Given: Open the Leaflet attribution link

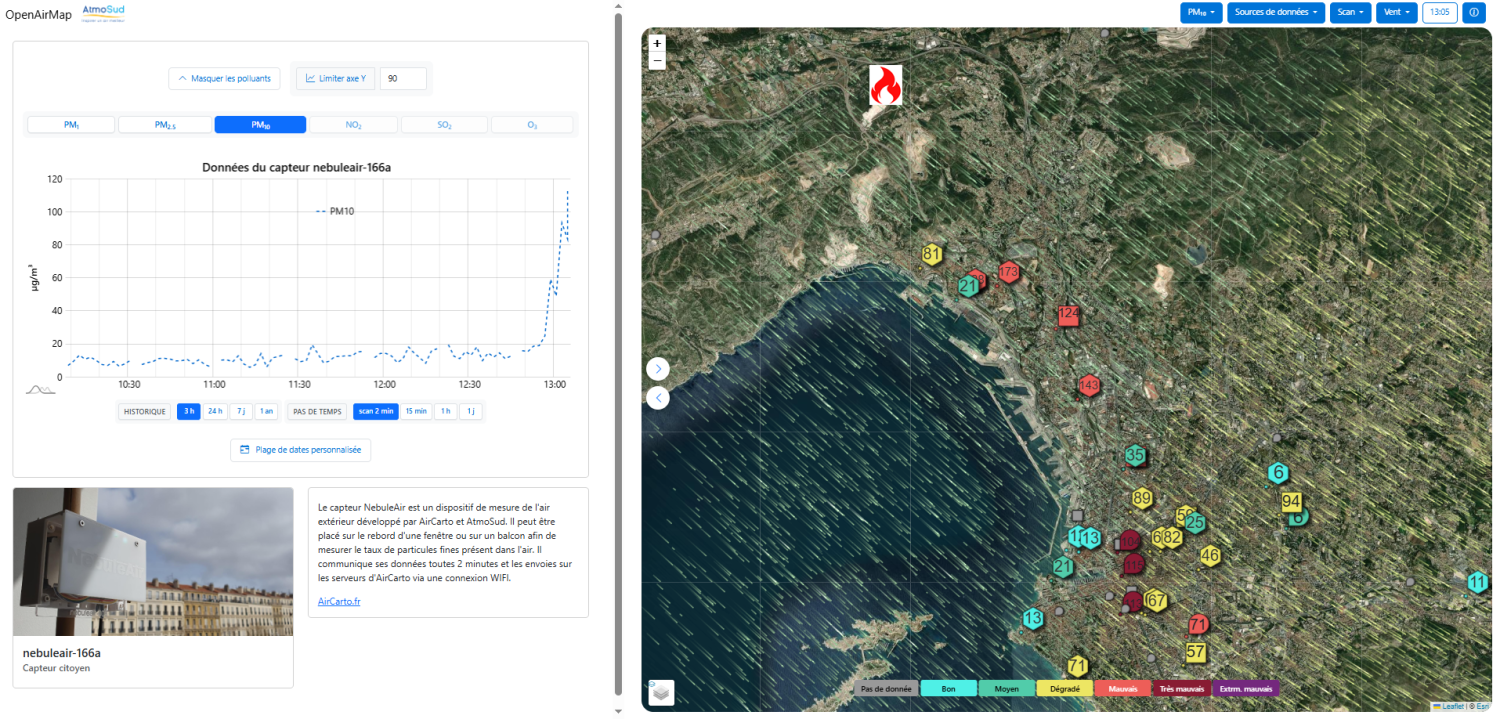Looking at the screenshot, I should click(x=1449, y=706).
